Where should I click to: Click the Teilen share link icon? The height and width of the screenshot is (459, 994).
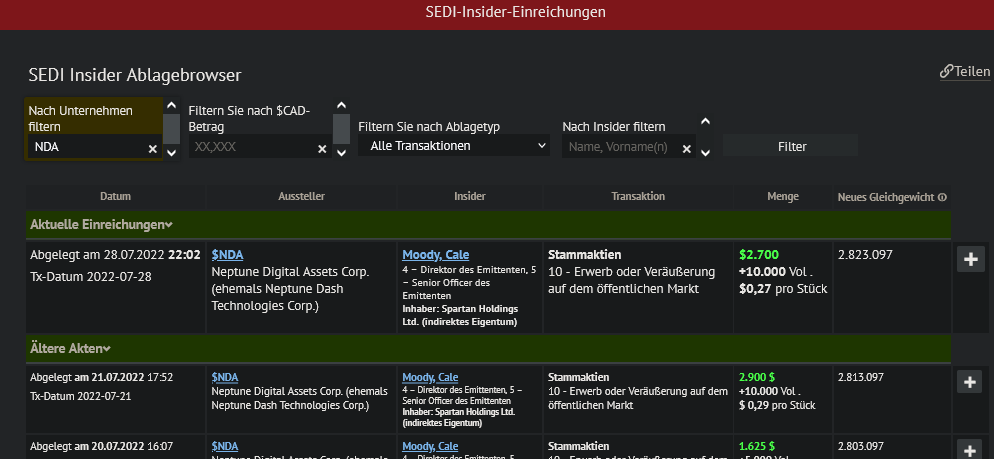[x=945, y=72]
